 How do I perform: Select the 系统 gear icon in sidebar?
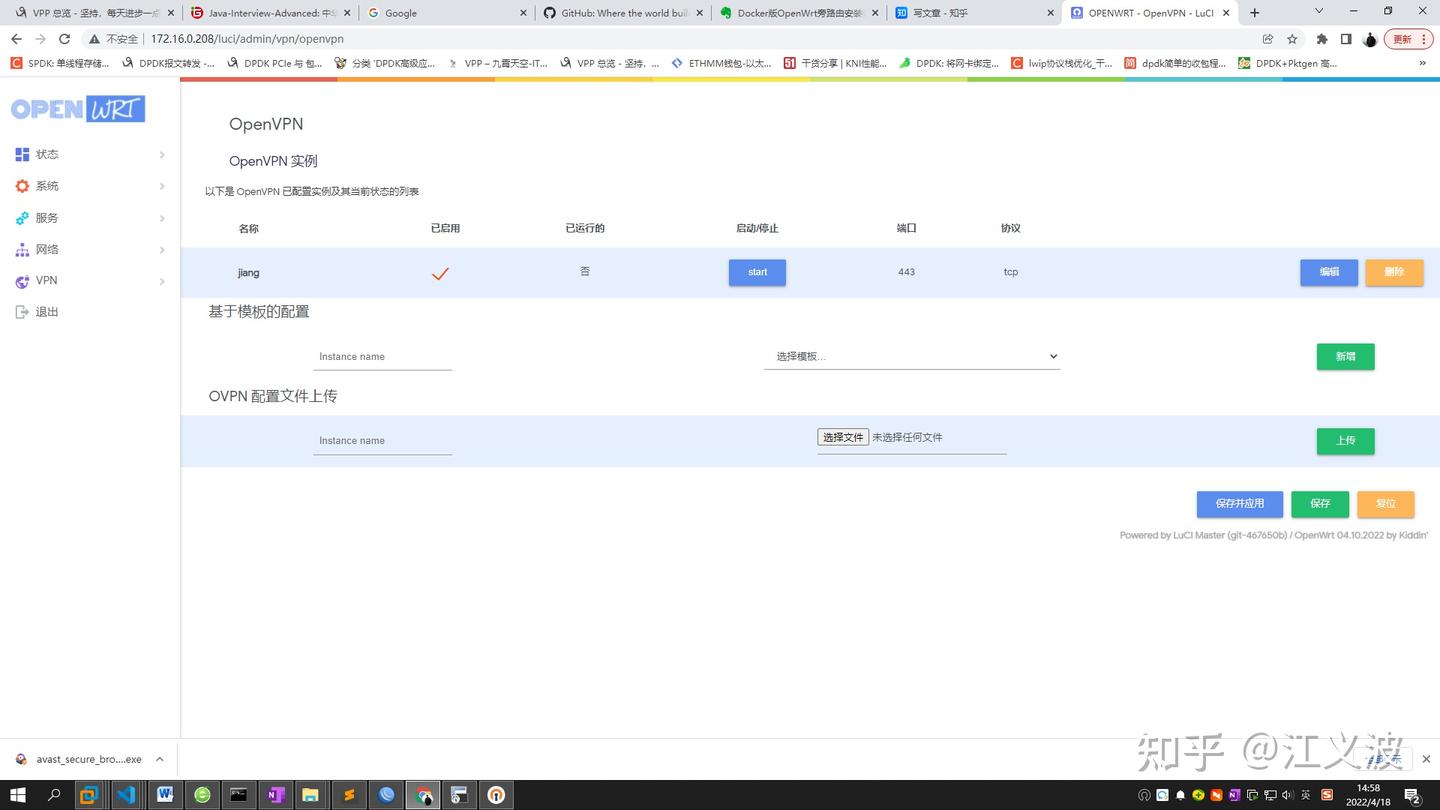click(22, 186)
